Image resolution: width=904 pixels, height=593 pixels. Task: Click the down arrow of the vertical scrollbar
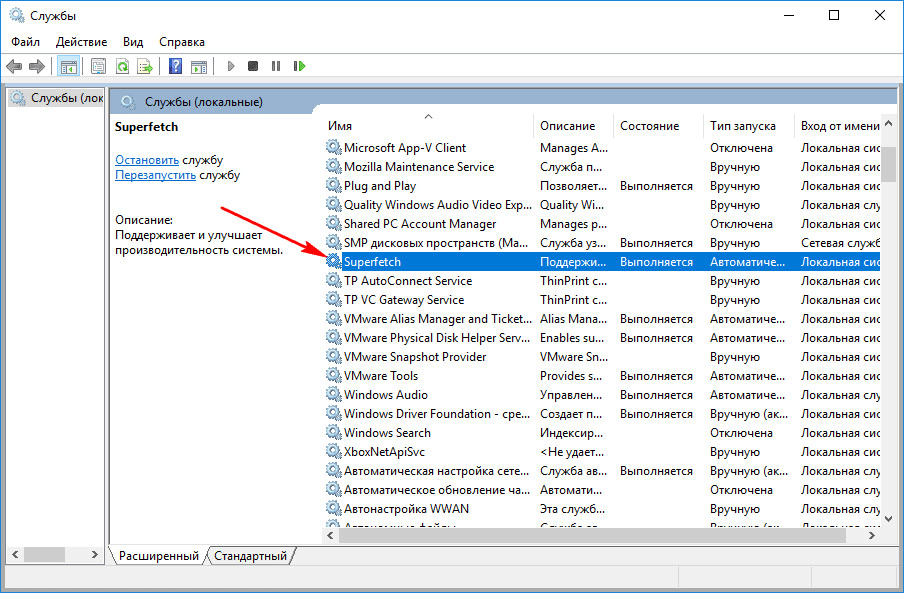(888, 519)
